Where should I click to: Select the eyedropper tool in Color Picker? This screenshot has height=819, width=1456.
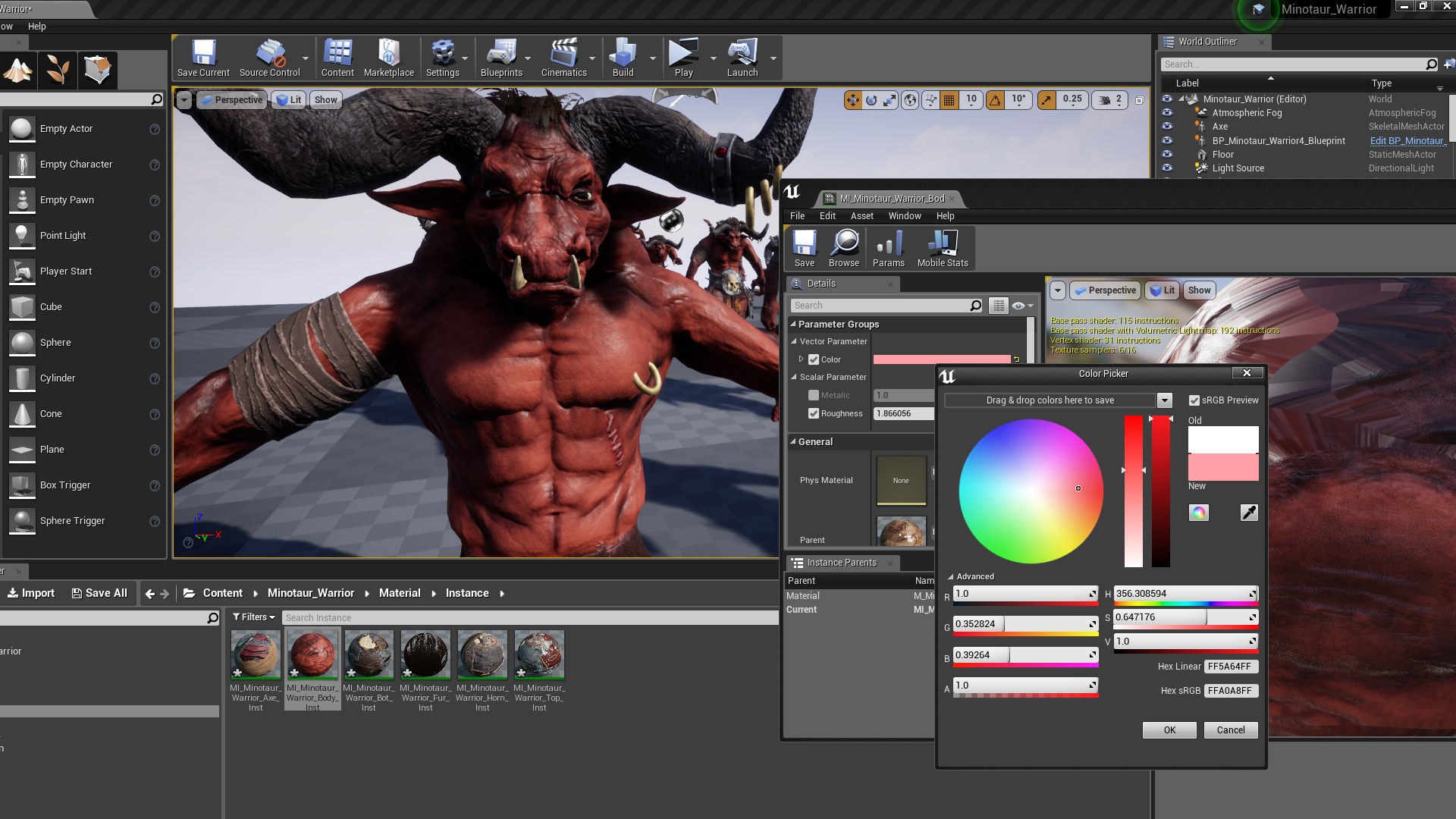pyautogui.click(x=1249, y=513)
